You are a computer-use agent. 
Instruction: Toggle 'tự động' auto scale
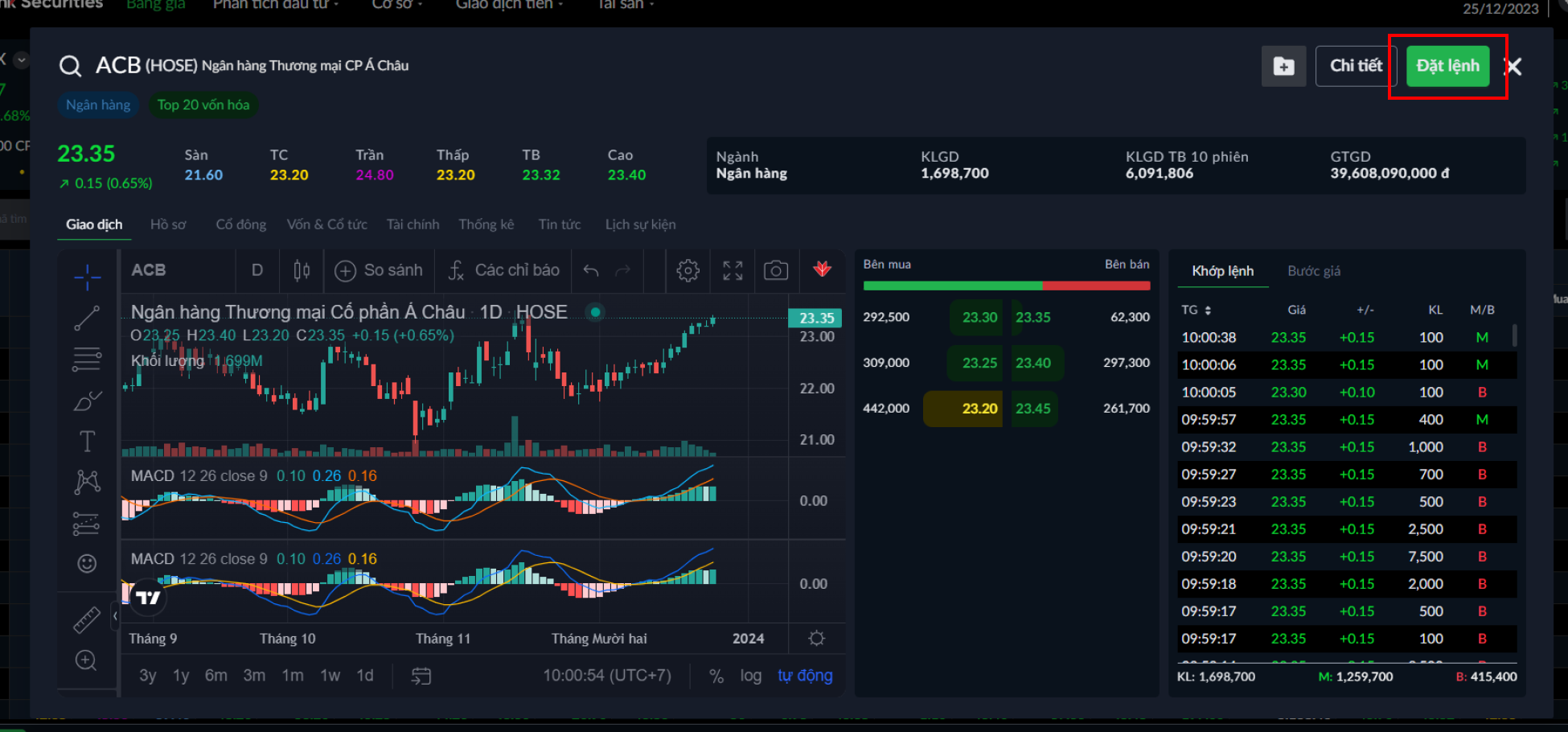805,676
